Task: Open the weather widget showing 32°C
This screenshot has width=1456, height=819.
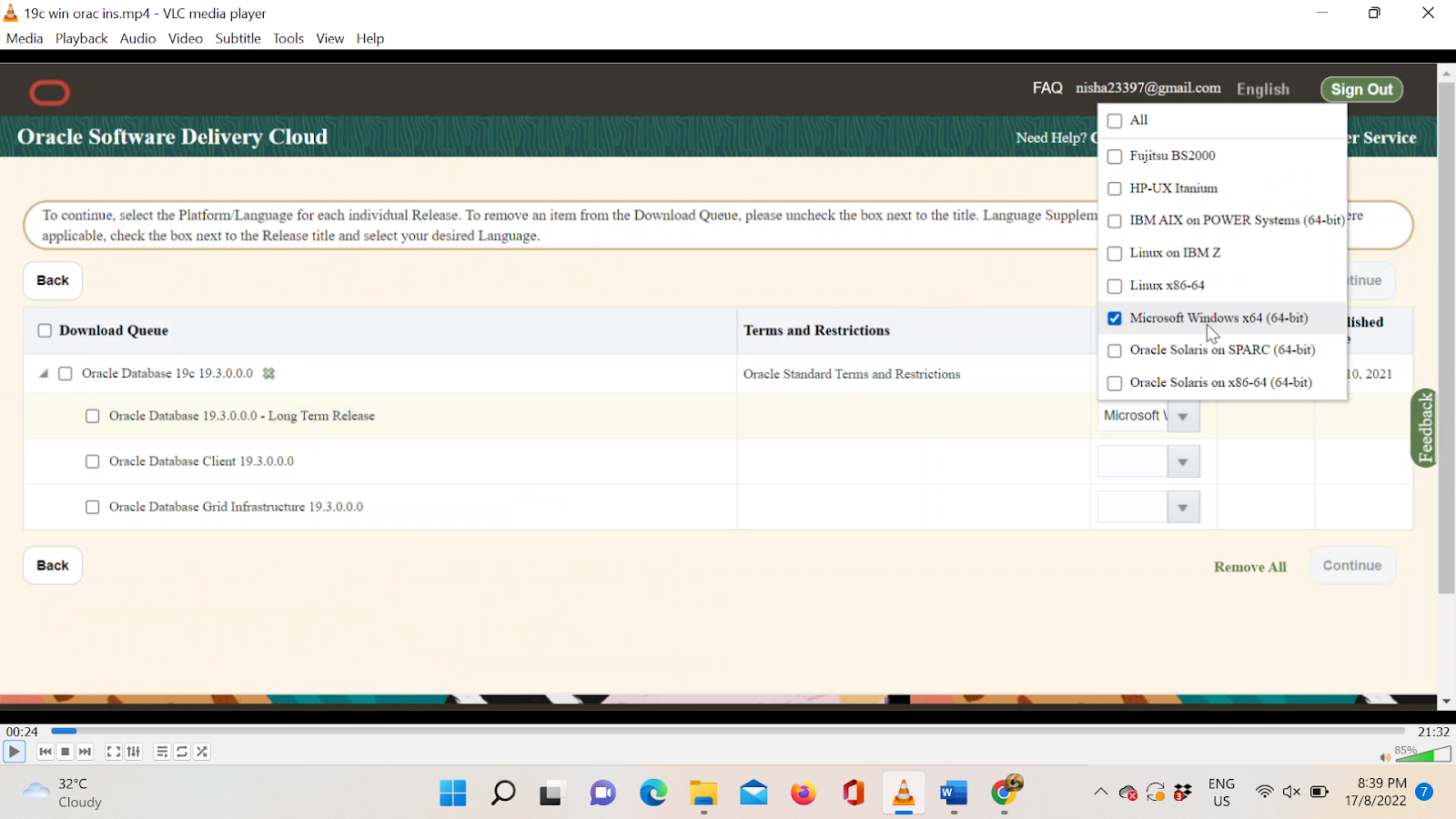Action: (x=62, y=794)
